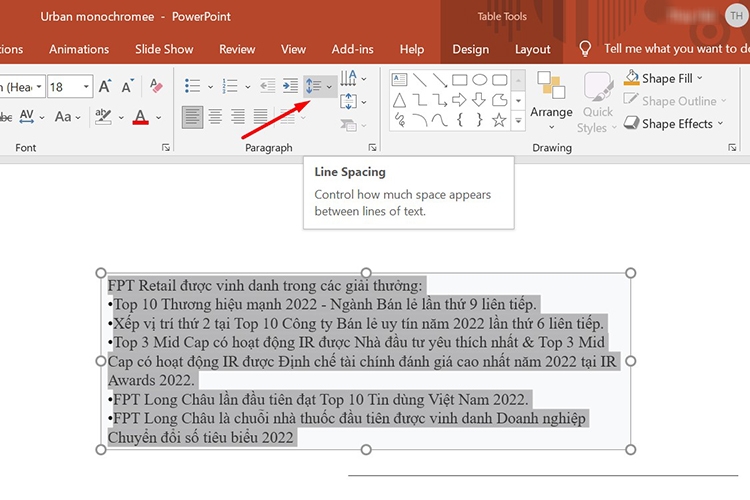Viewport: 750px width, 500px height.
Task: Select the Scribble freeform shape
Action: pyautogui.click(x=400, y=120)
